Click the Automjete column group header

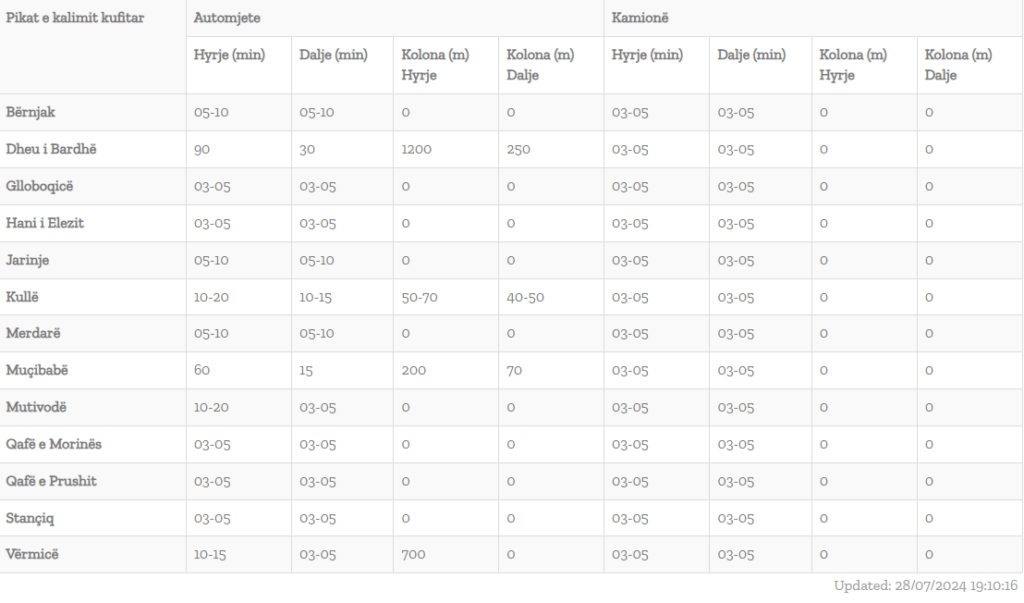227,18
